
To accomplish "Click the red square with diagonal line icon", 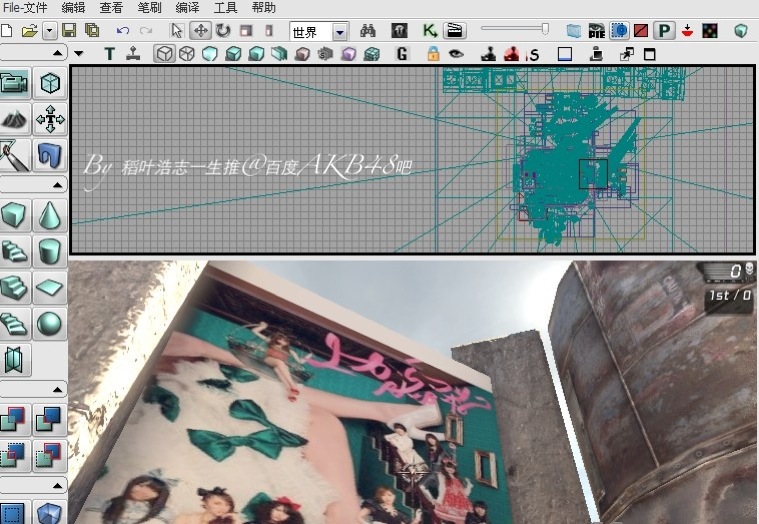I will pyautogui.click(x=641, y=31).
